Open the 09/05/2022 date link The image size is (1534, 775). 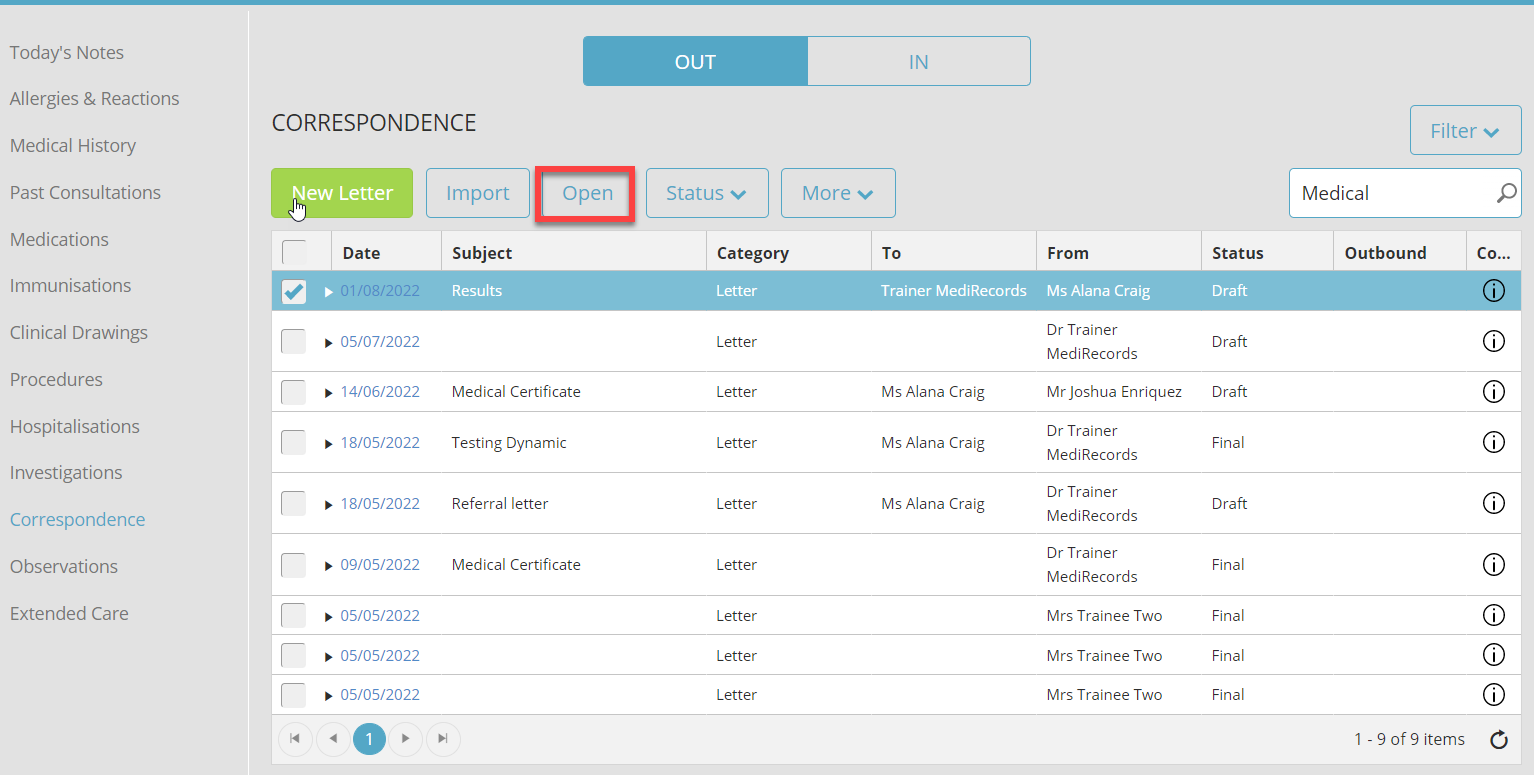pos(380,564)
